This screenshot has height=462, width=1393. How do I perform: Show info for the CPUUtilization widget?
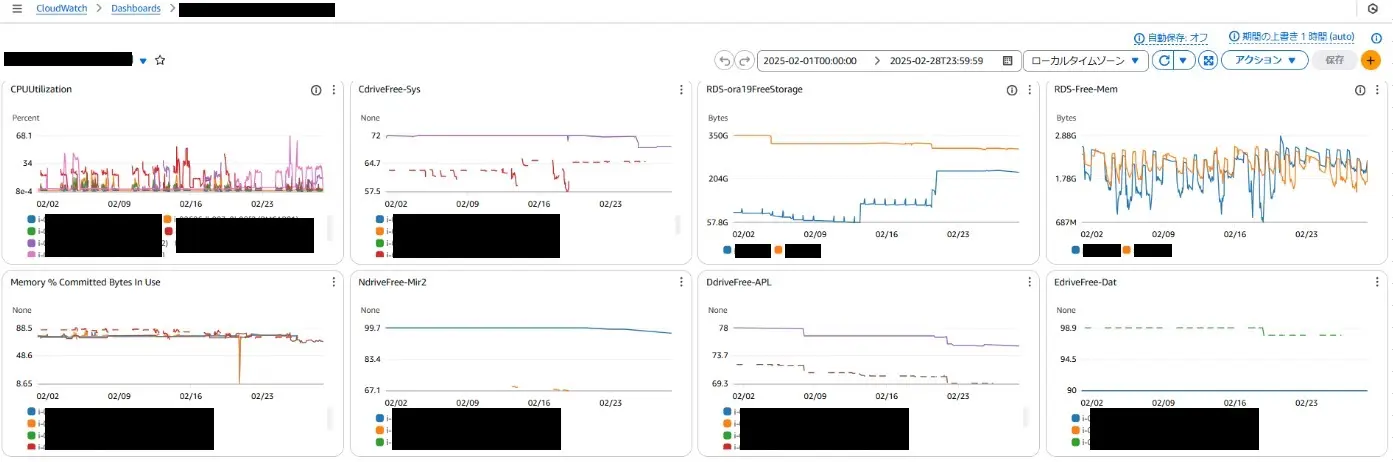pos(316,90)
